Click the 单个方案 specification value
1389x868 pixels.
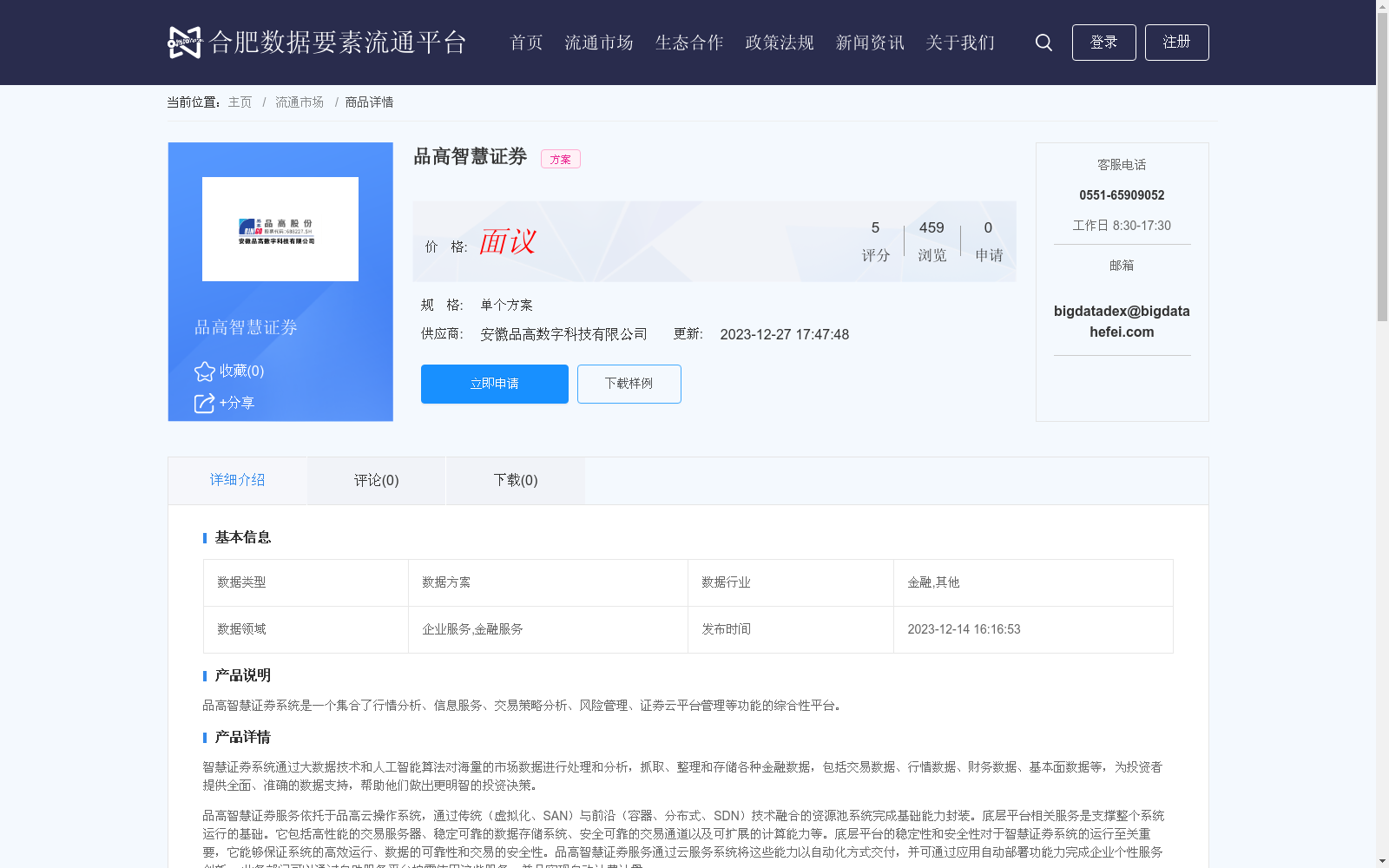(506, 305)
